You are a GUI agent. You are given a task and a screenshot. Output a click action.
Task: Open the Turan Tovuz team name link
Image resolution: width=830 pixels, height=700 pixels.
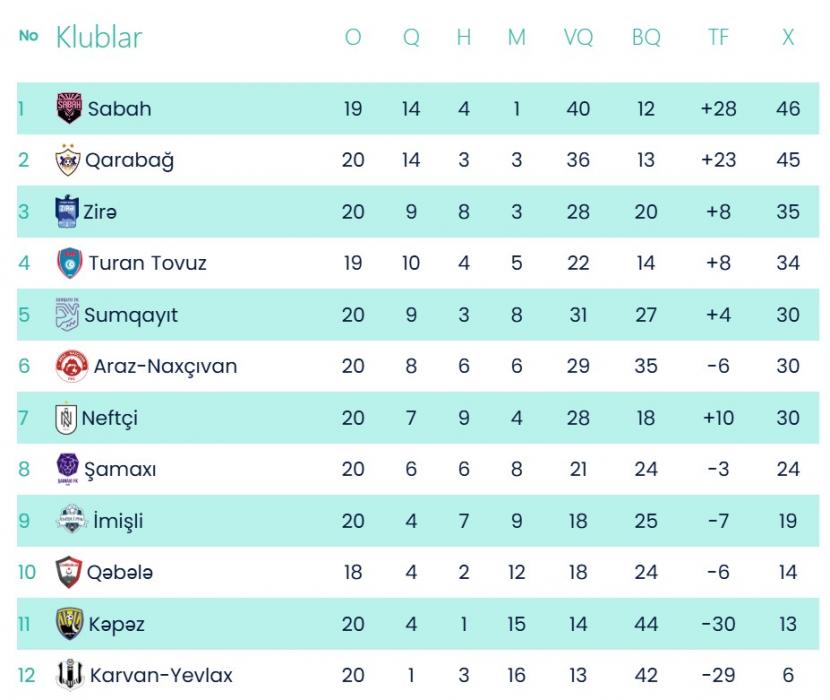148,263
